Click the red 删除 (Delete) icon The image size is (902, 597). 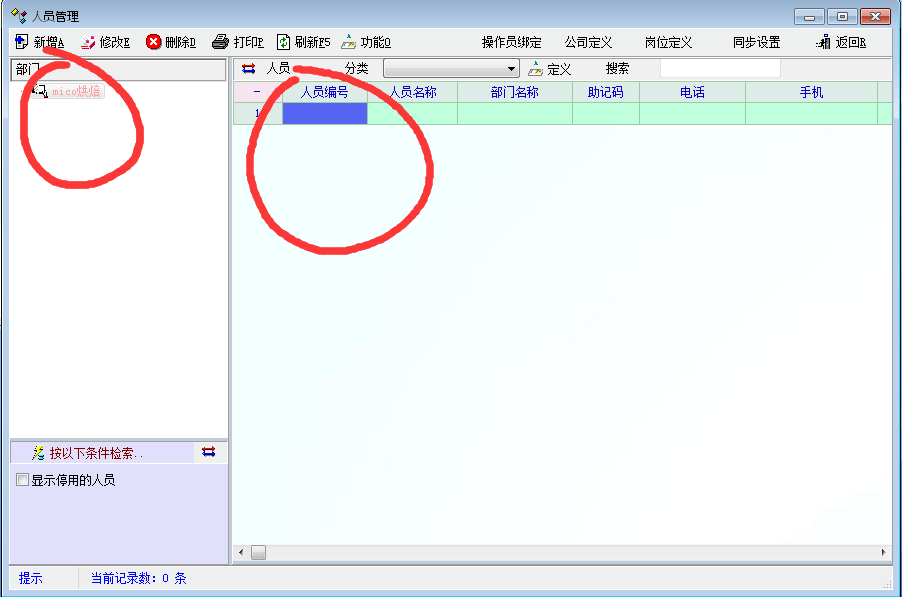[153, 42]
